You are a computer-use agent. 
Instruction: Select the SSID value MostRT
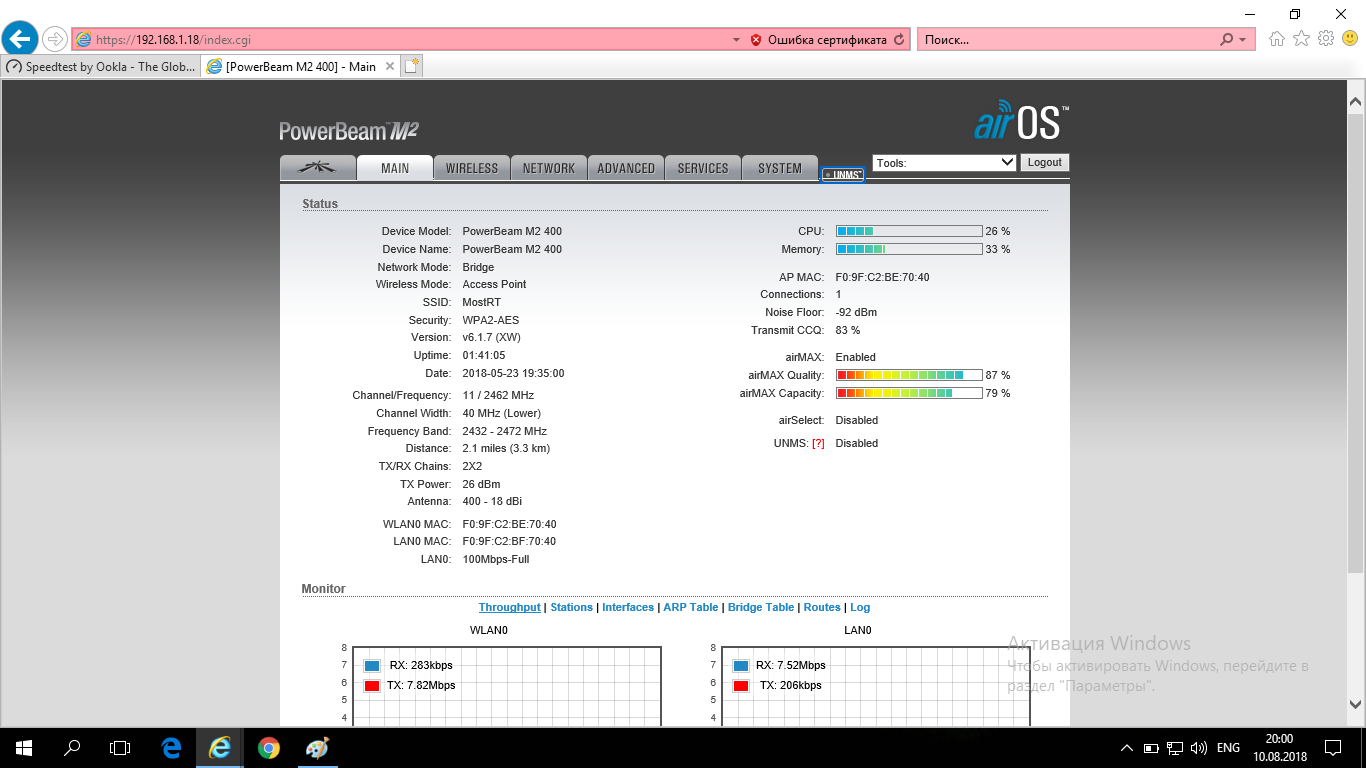[482, 302]
